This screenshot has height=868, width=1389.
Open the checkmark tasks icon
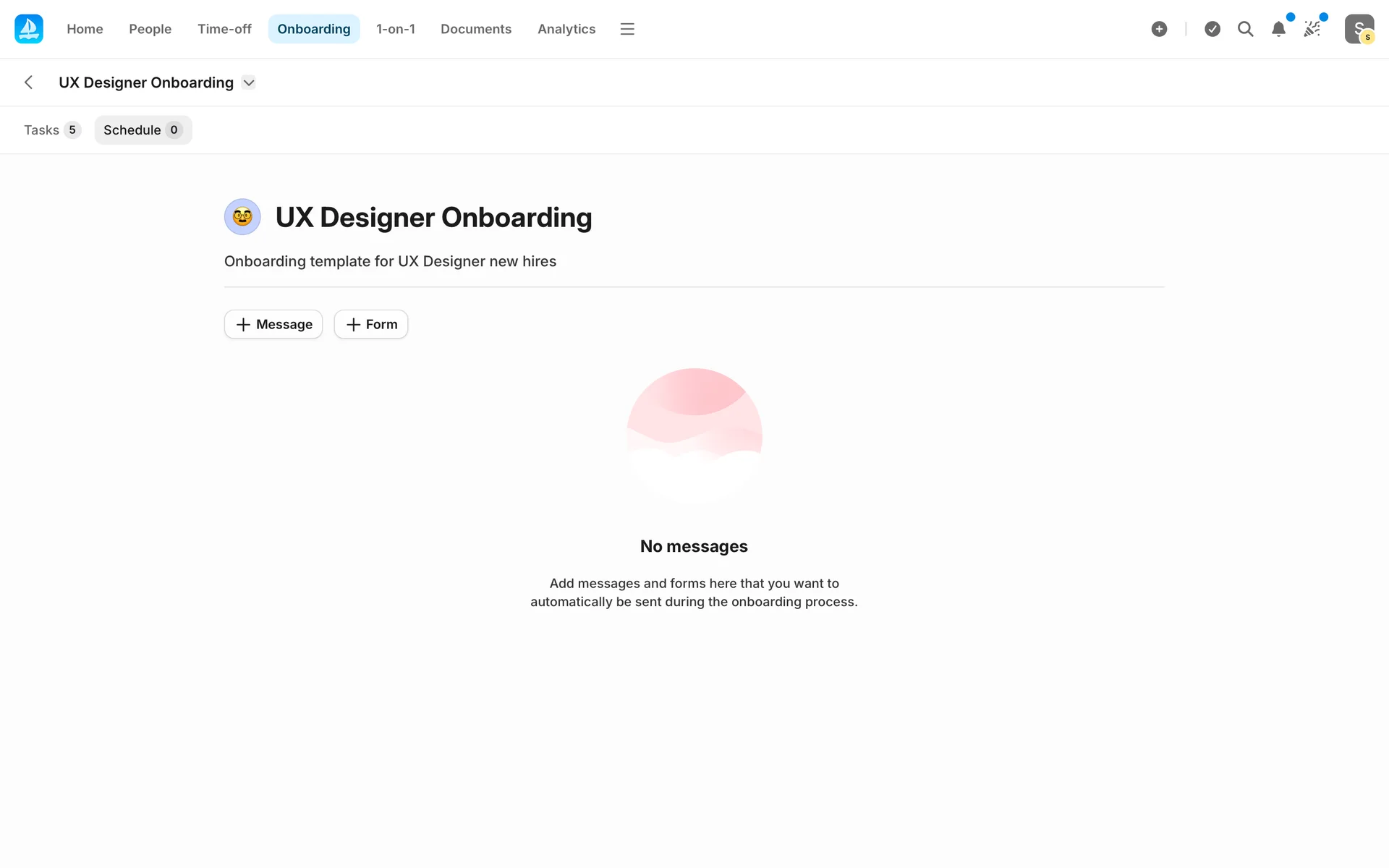(1212, 29)
